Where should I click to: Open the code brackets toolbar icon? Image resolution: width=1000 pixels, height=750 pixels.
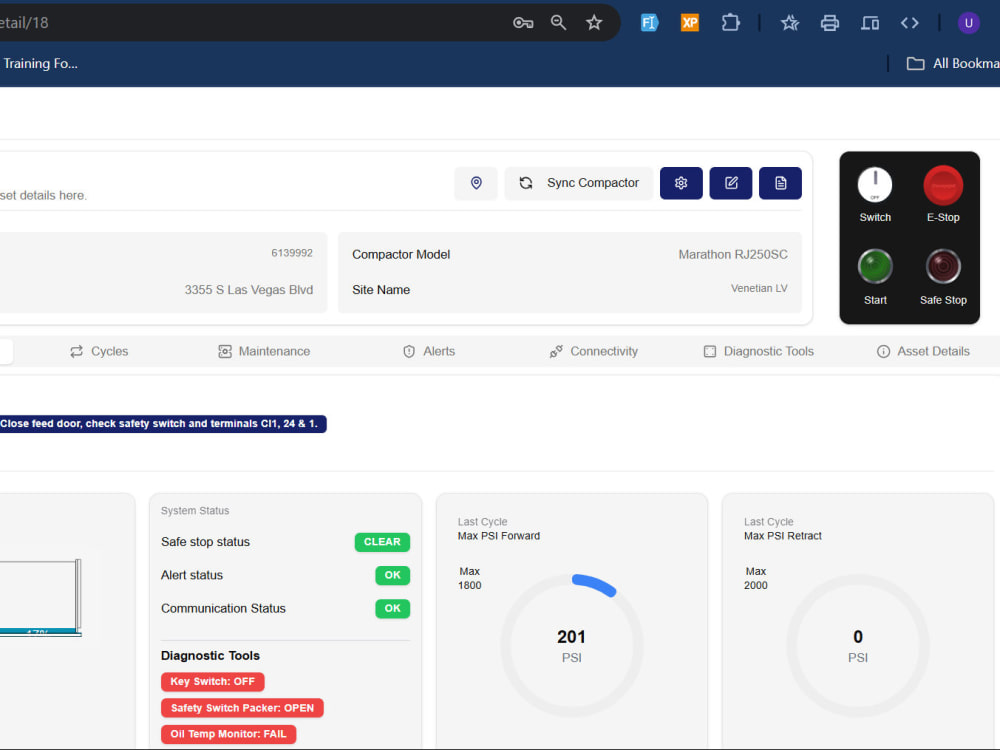tap(909, 23)
